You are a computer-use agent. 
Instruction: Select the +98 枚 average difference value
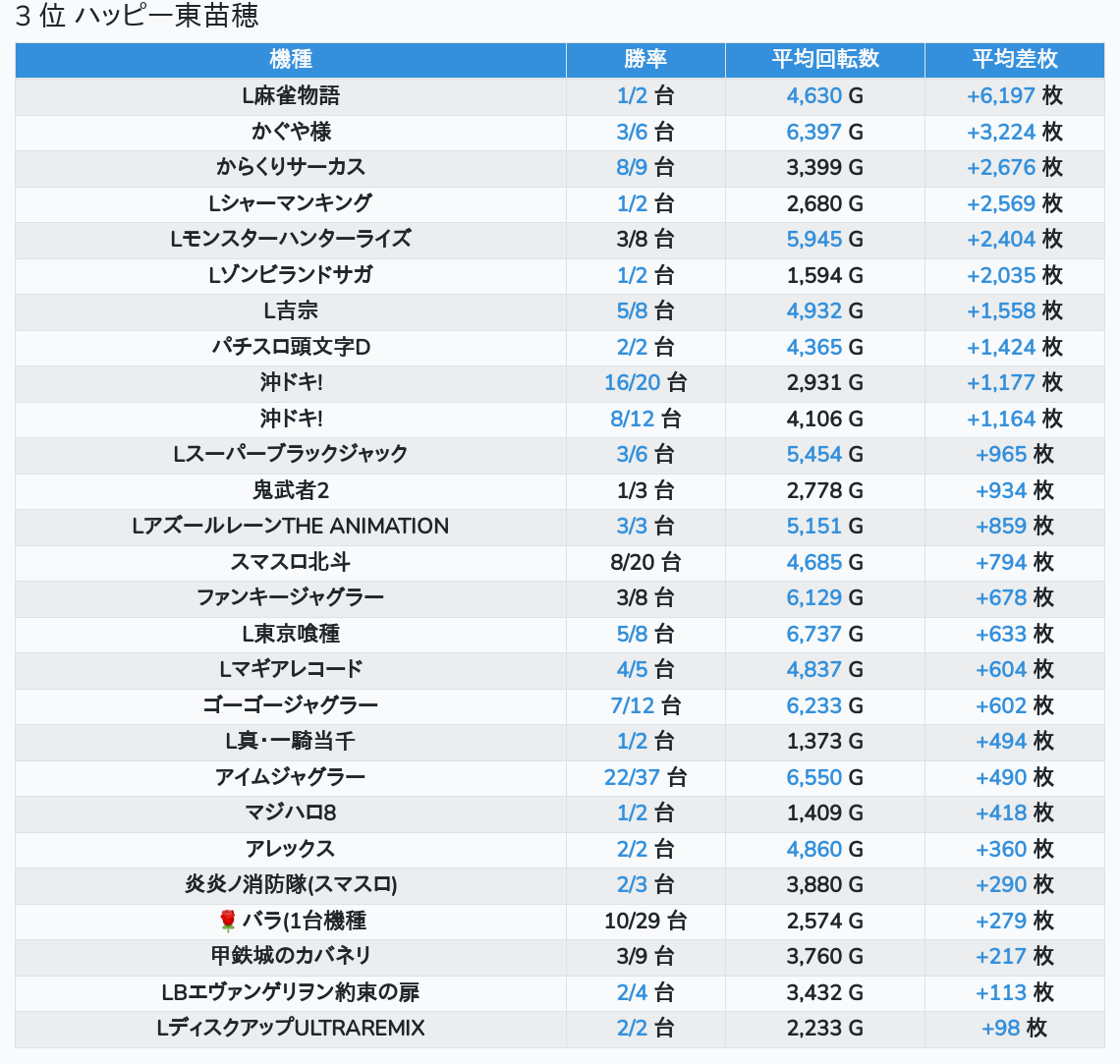pyautogui.click(x=1014, y=1029)
